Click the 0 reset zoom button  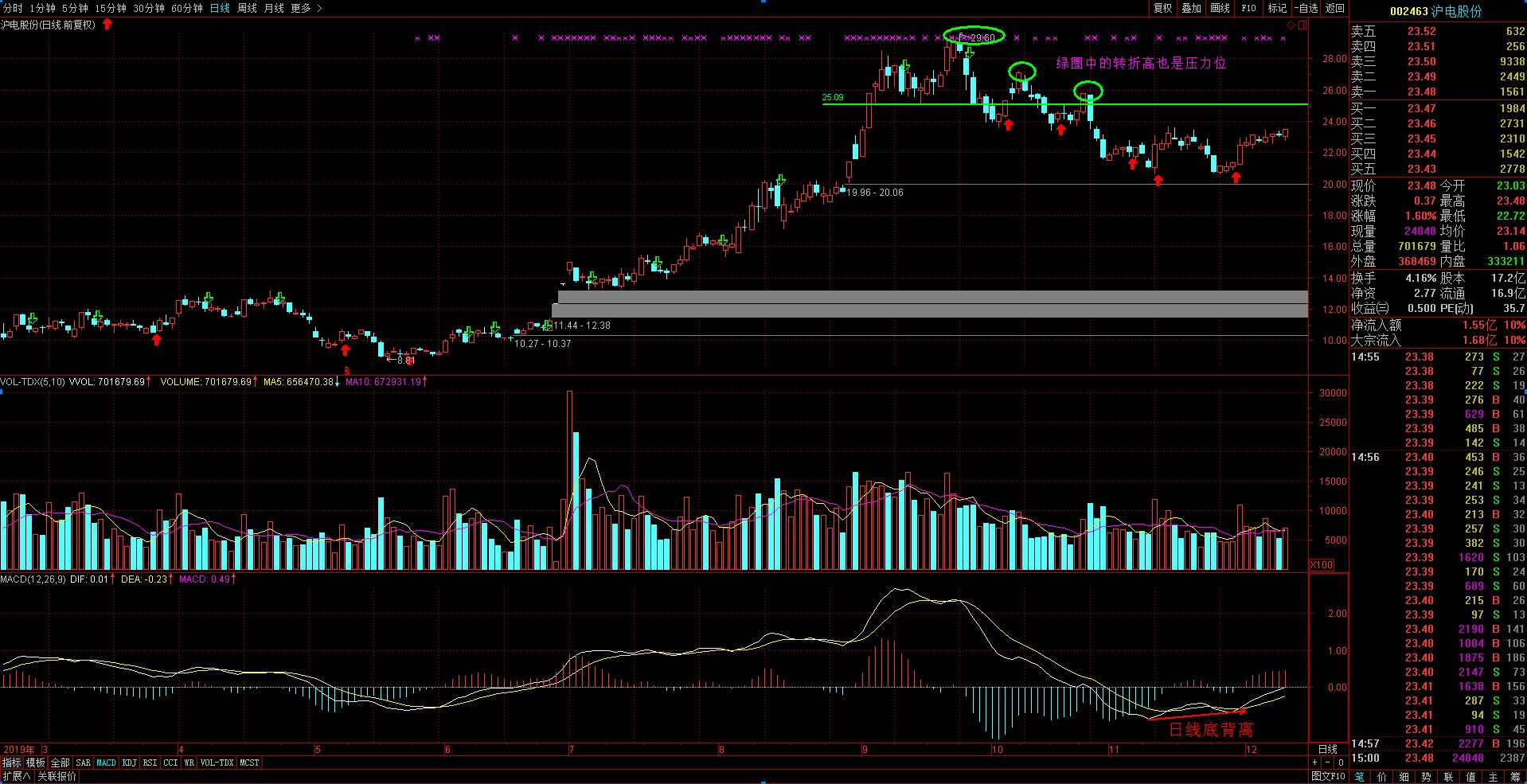[x=1341, y=763]
